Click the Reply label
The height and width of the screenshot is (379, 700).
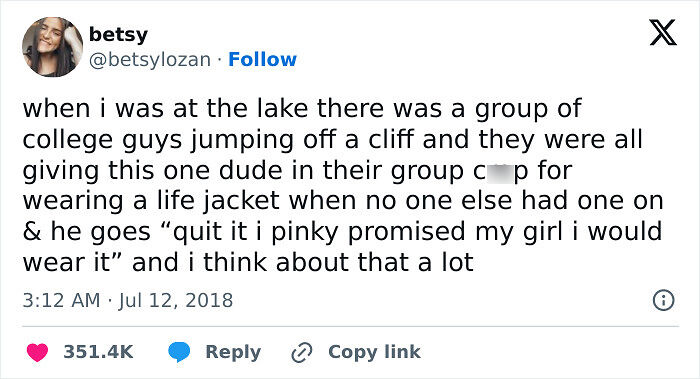click(x=233, y=352)
